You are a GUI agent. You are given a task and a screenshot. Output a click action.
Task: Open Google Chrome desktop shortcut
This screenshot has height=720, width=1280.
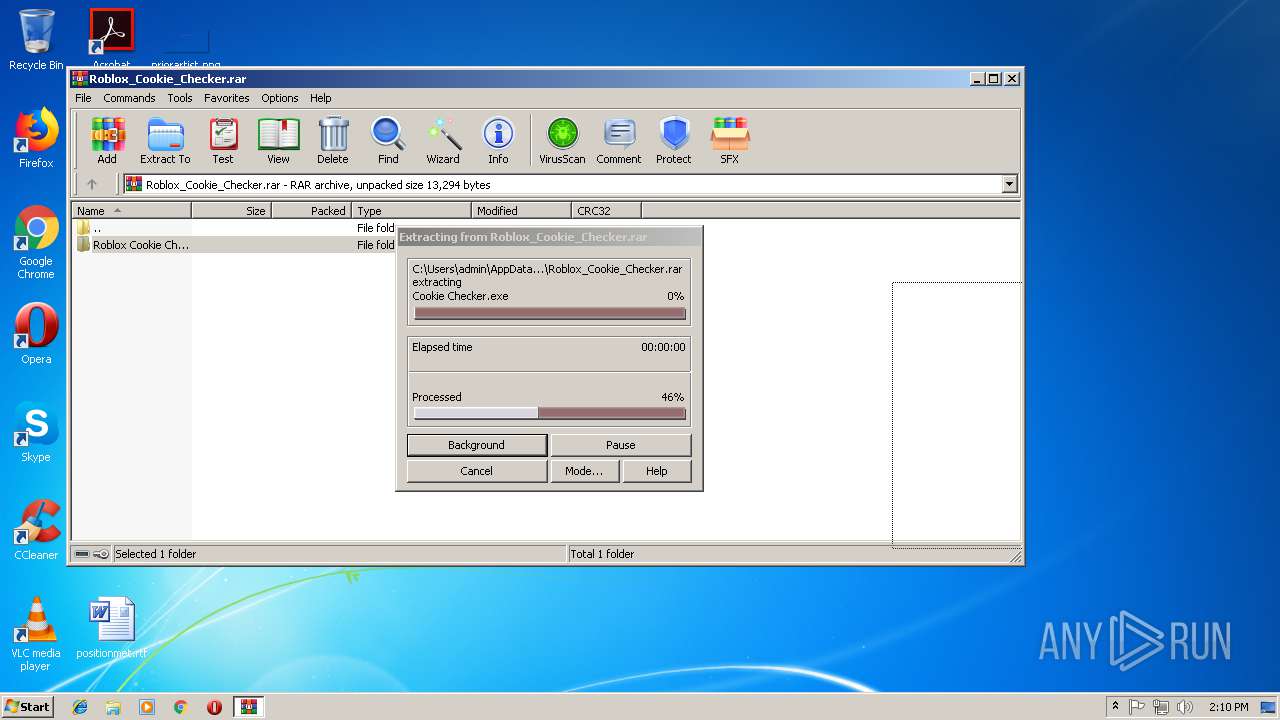[36, 243]
